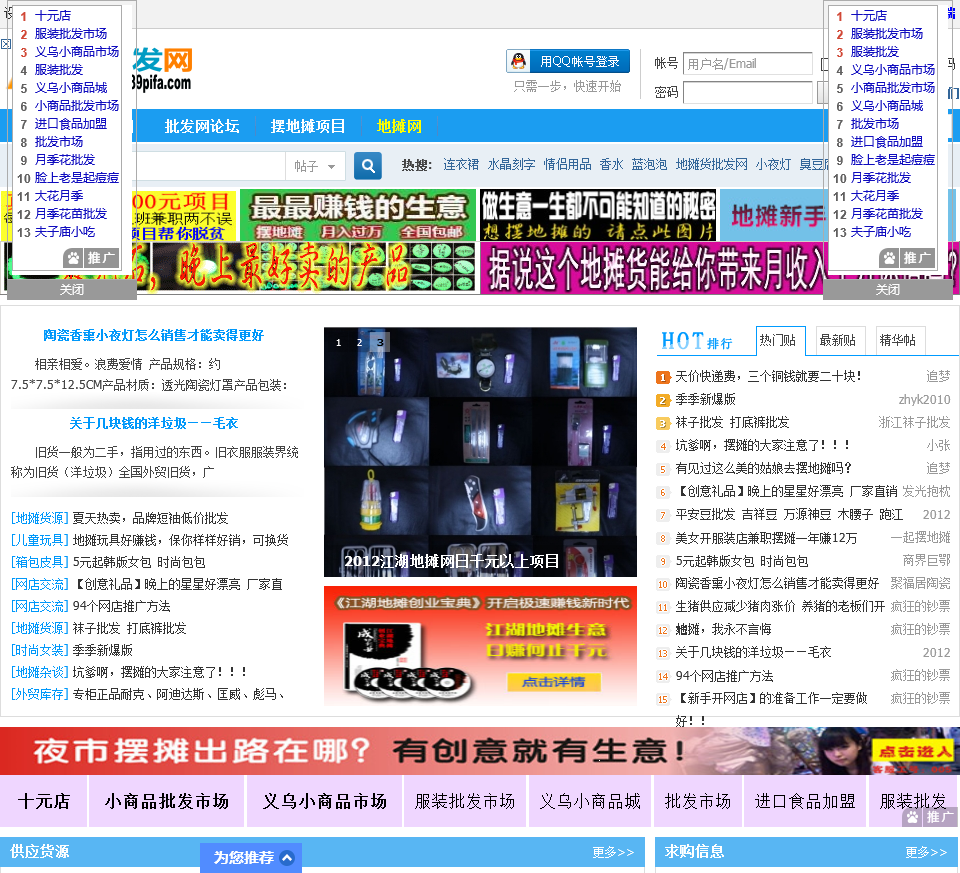Click 大花月季 in right popup list
Viewport: 960px width, 873px height.
point(875,196)
